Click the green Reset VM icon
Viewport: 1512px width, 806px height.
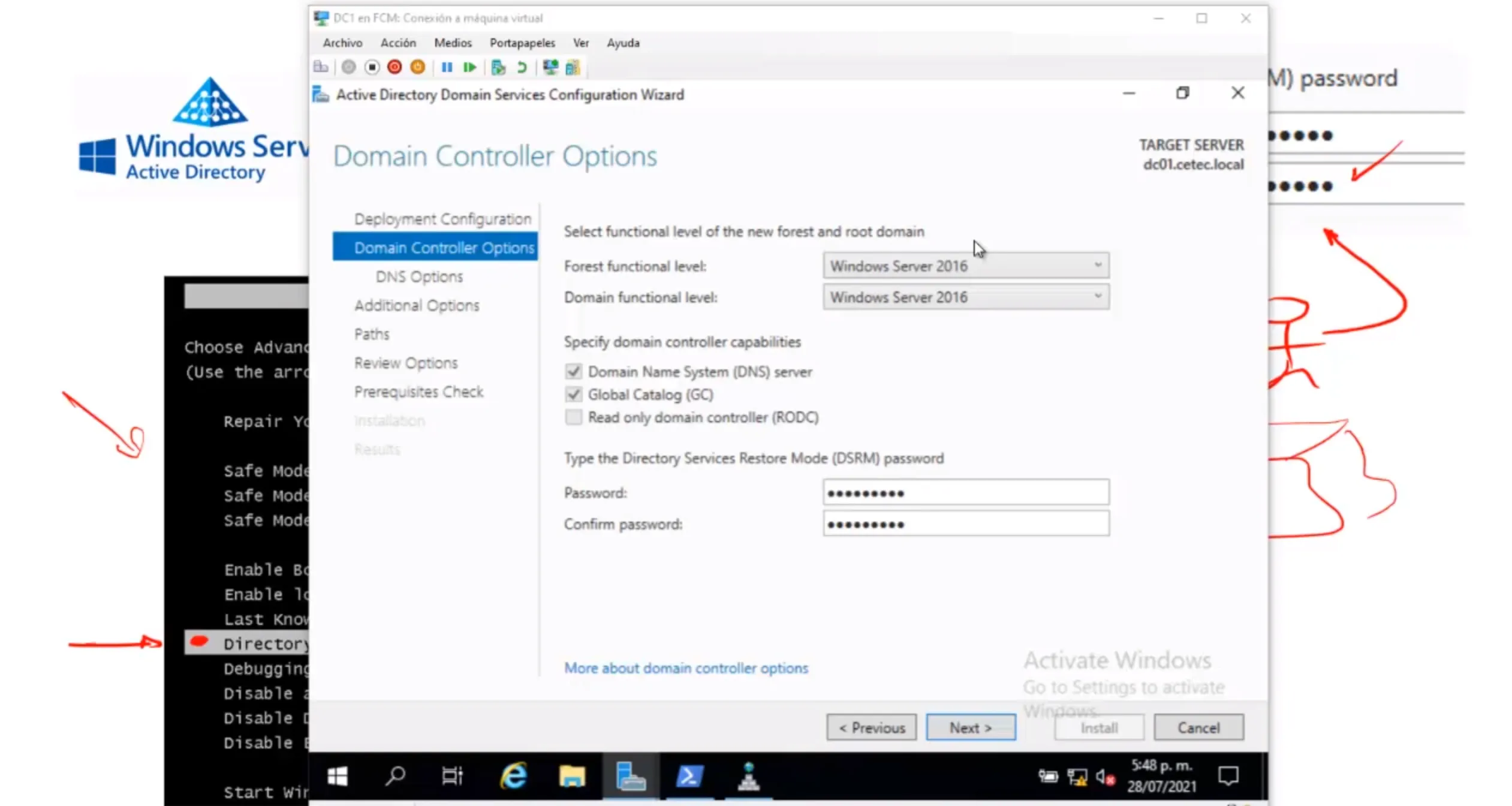point(469,67)
